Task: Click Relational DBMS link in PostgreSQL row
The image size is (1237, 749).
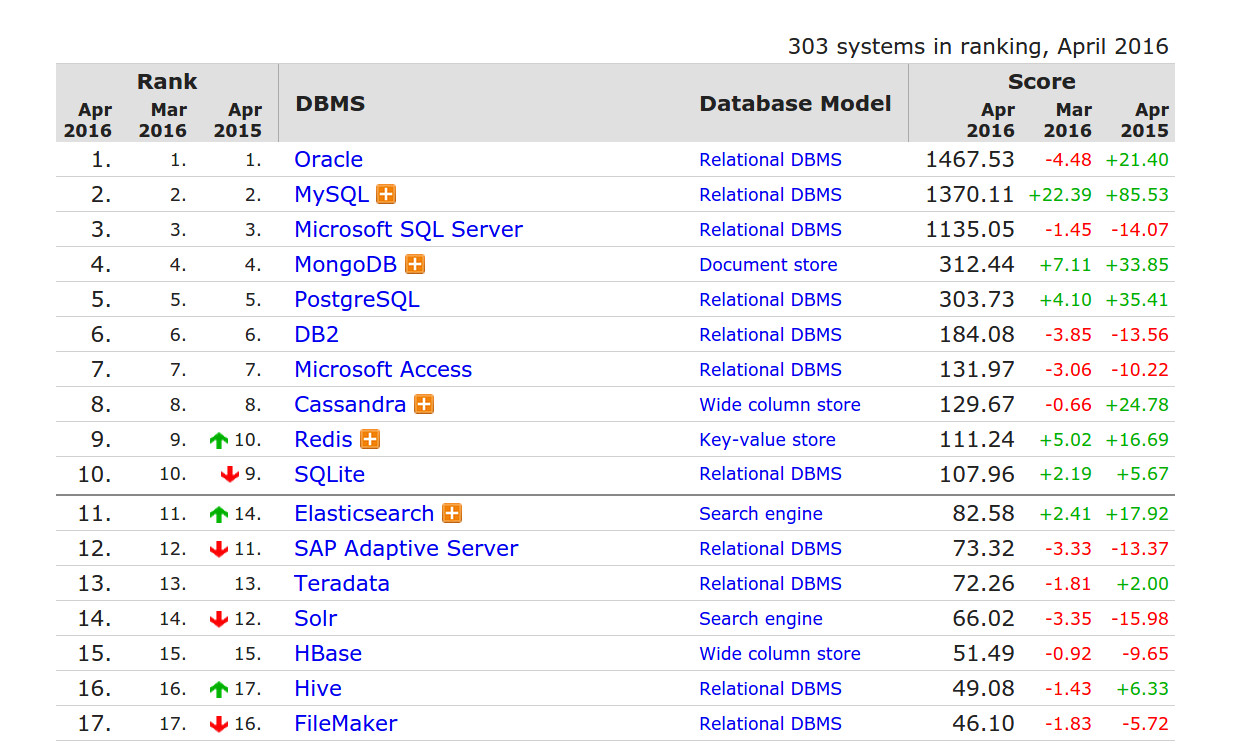Action: pyautogui.click(x=770, y=300)
